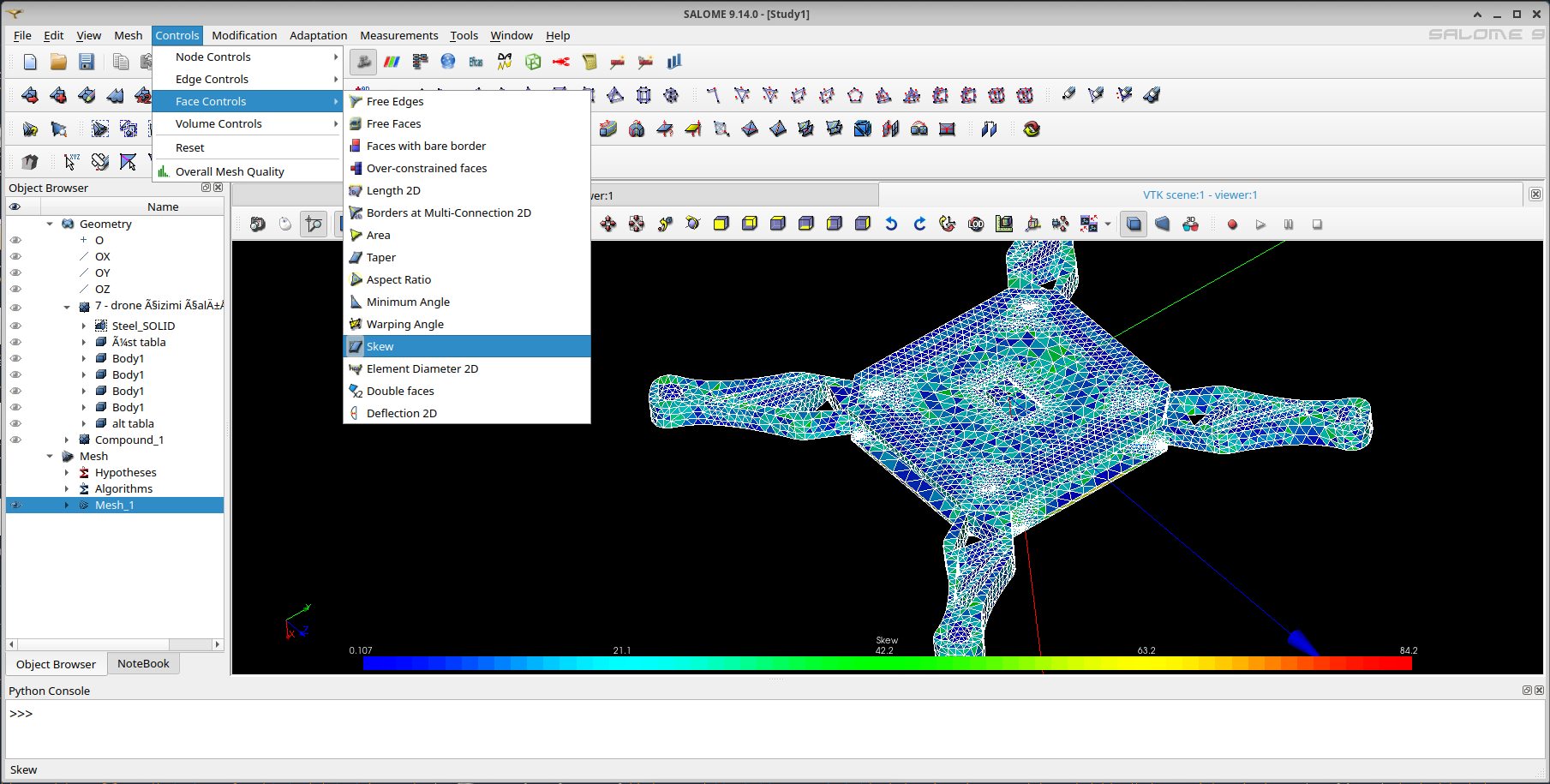The height and width of the screenshot is (784, 1550).
Task: Toggle visibility eye of Steel_SOLID
Action: coord(15,326)
